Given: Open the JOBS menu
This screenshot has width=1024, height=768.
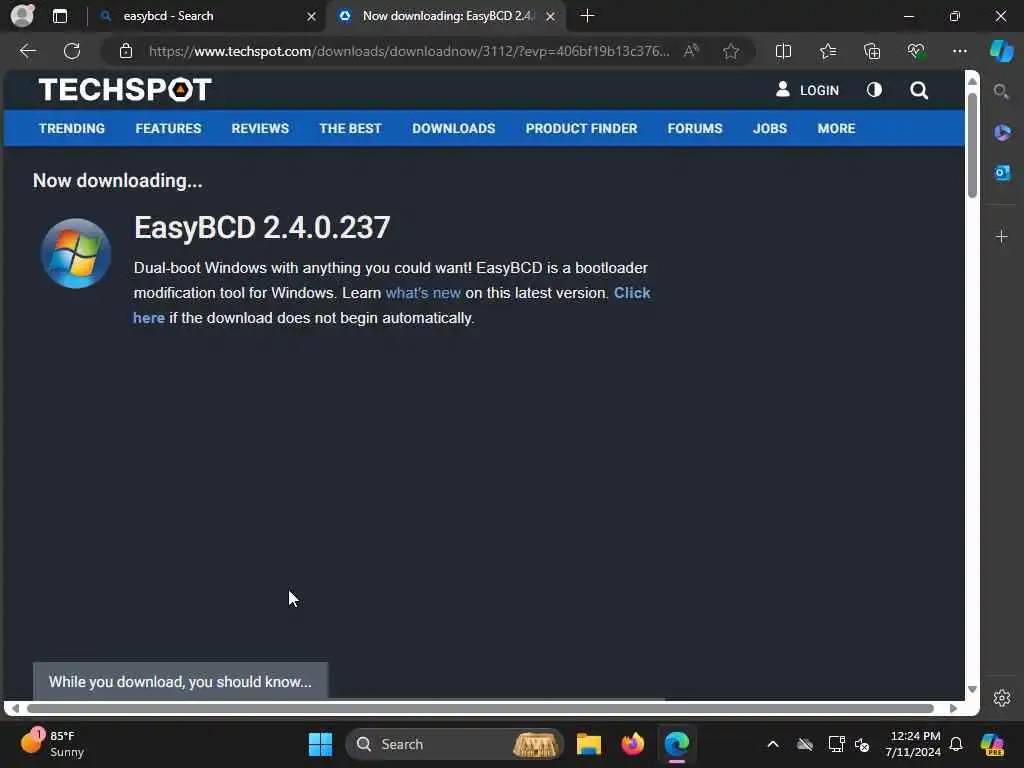Looking at the screenshot, I should pos(770,129).
